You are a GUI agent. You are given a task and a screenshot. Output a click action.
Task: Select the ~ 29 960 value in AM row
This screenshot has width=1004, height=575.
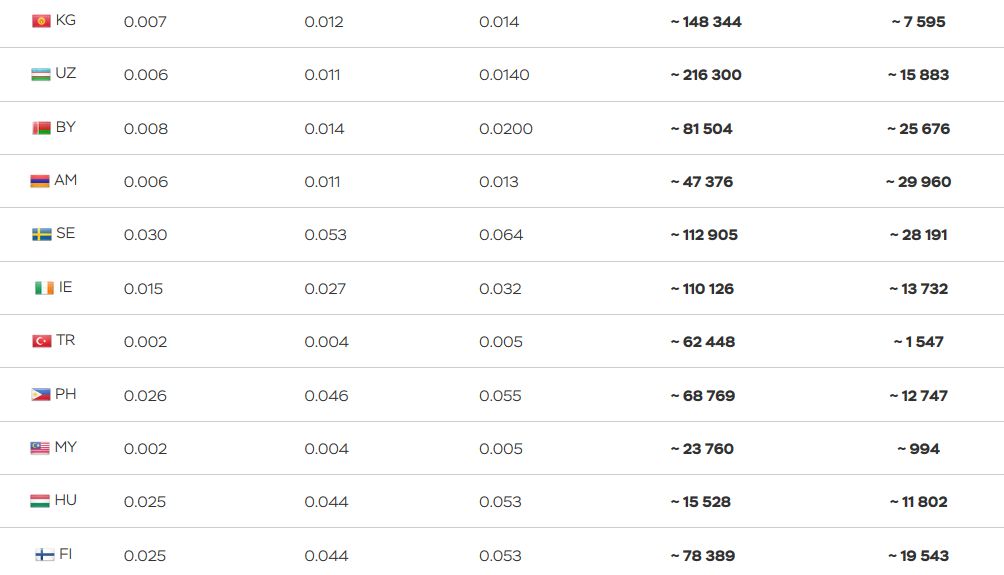(x=918, y=182)
